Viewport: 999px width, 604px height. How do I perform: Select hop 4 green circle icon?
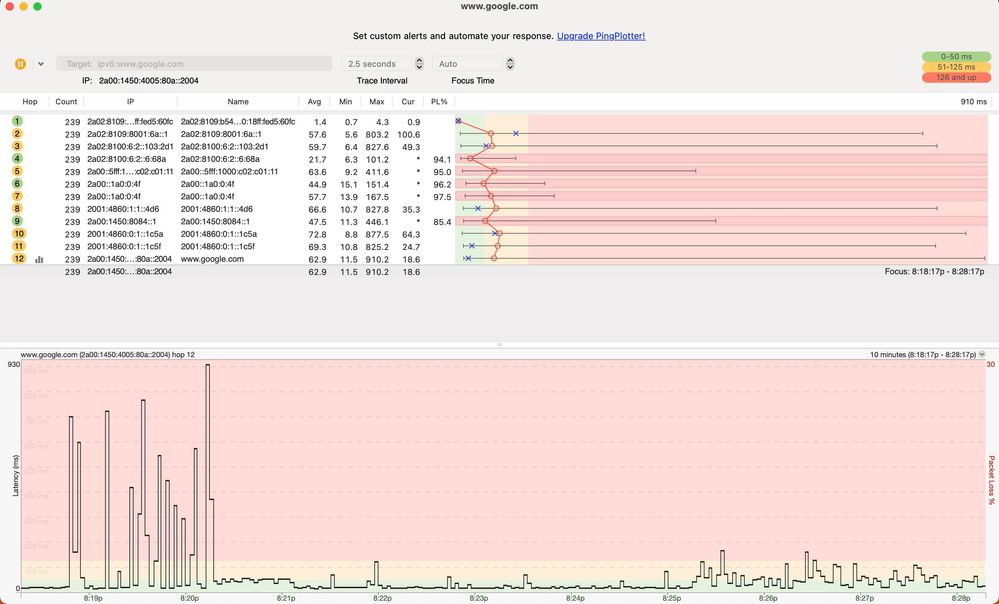pyautogui.click(x=17, y=159)
